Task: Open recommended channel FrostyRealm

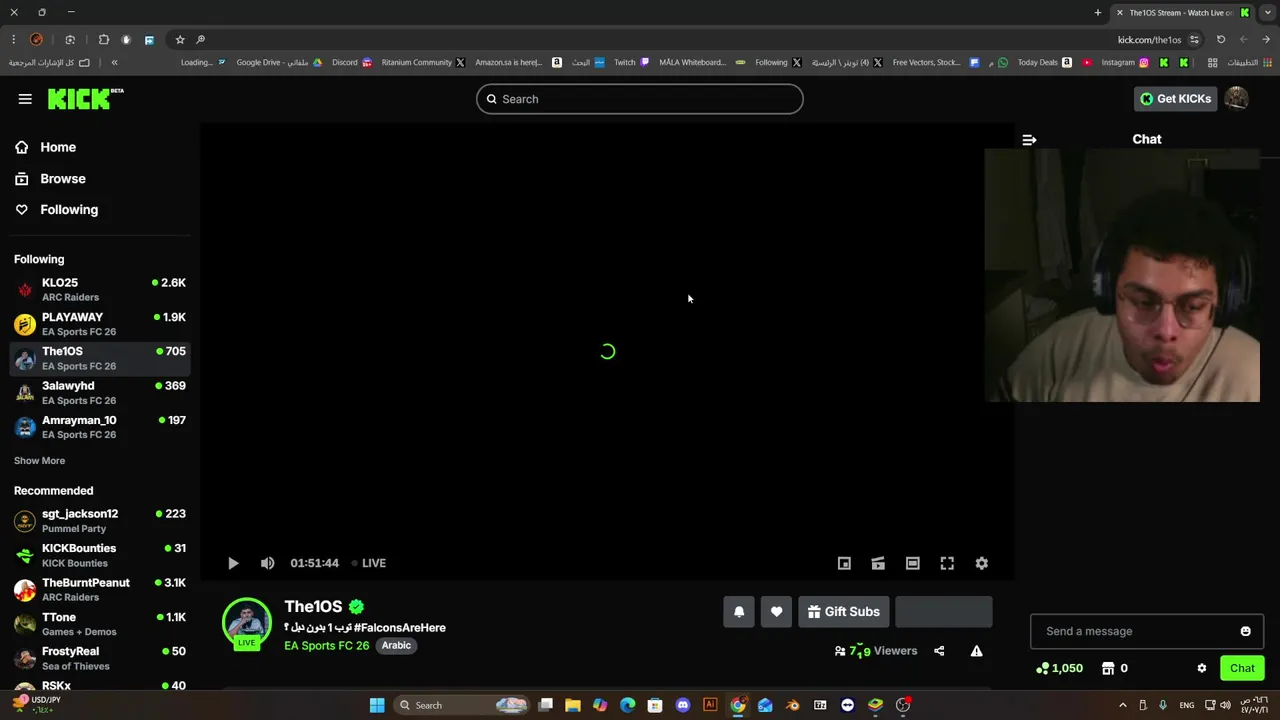Action: (x=100, y=658)
